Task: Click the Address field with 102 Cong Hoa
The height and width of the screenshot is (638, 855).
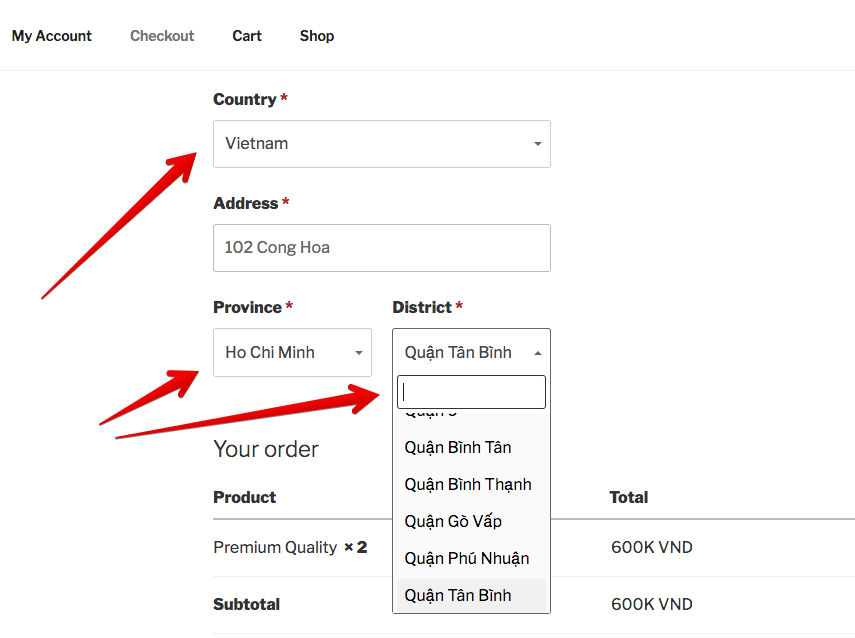Action: (381, 248)
